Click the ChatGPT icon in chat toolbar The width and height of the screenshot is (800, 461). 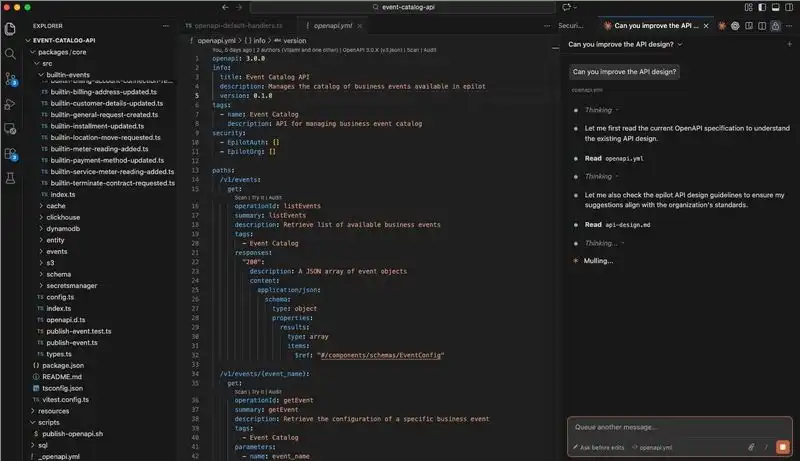735,25
